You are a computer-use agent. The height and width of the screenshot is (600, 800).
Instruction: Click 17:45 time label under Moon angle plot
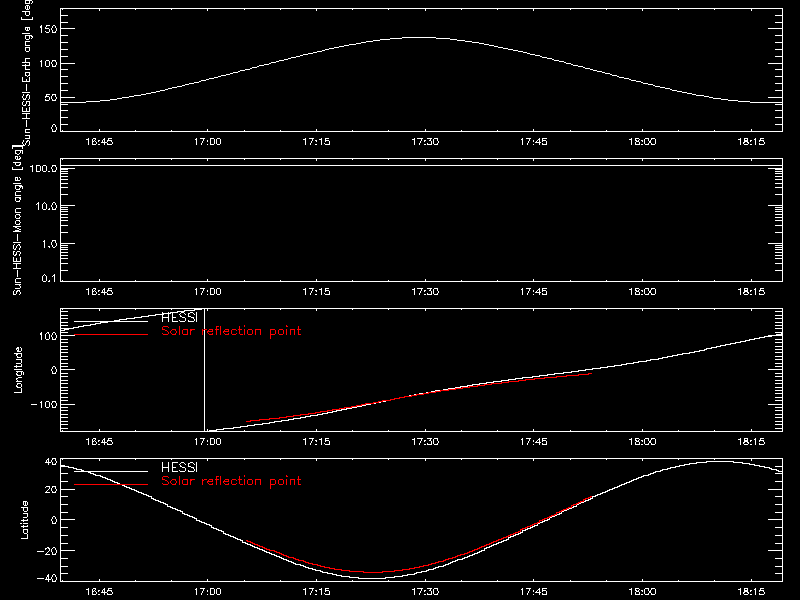(x=534, y=292)
